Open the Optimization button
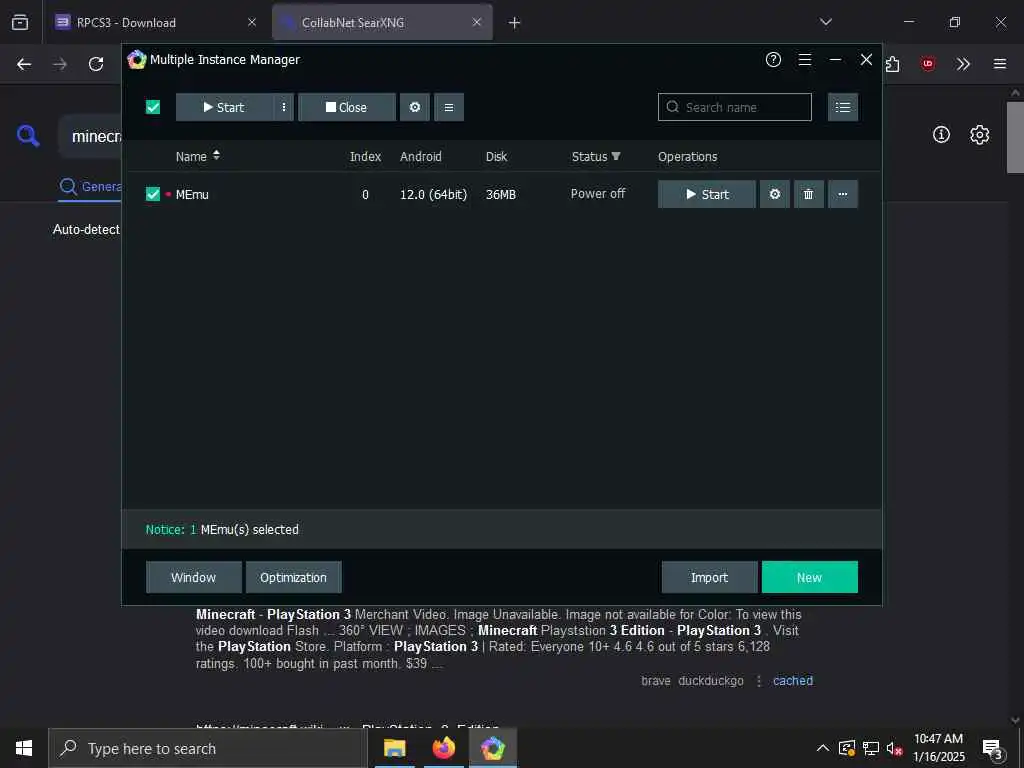 [293, 577]
